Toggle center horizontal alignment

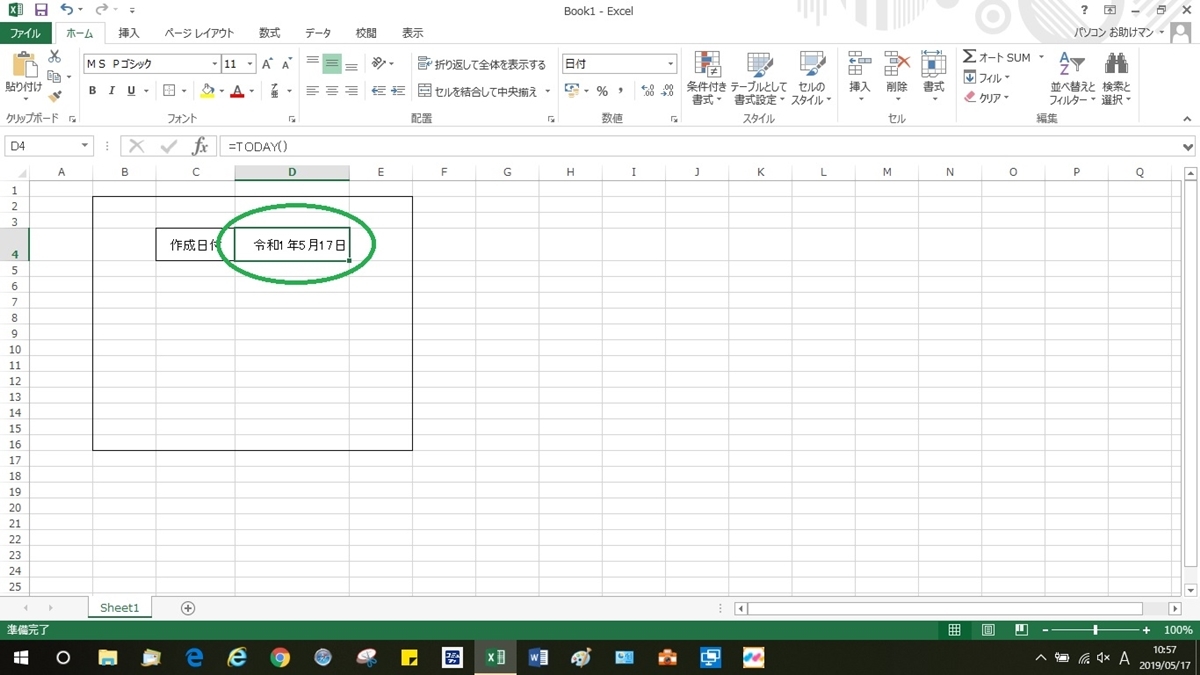click(332, 91)
